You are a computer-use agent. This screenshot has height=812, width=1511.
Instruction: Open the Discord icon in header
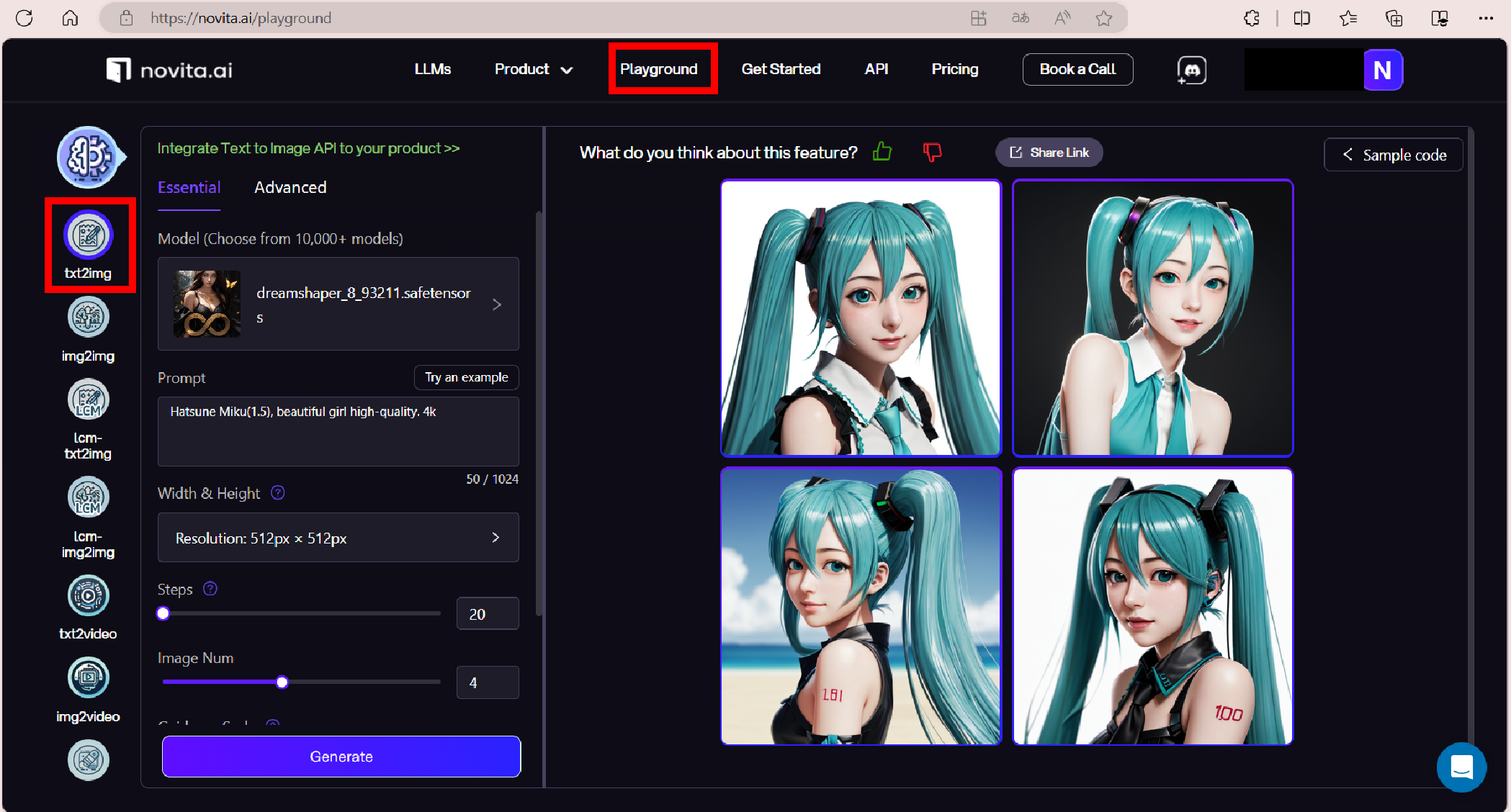click(x=1192, y=70)
